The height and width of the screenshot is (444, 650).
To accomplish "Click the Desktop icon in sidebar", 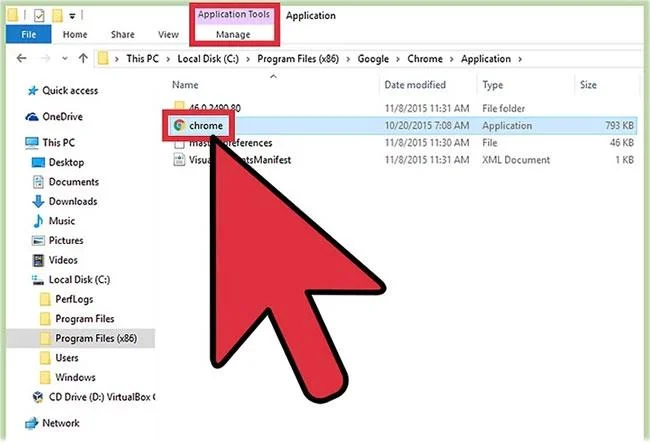I will point(38,163).
